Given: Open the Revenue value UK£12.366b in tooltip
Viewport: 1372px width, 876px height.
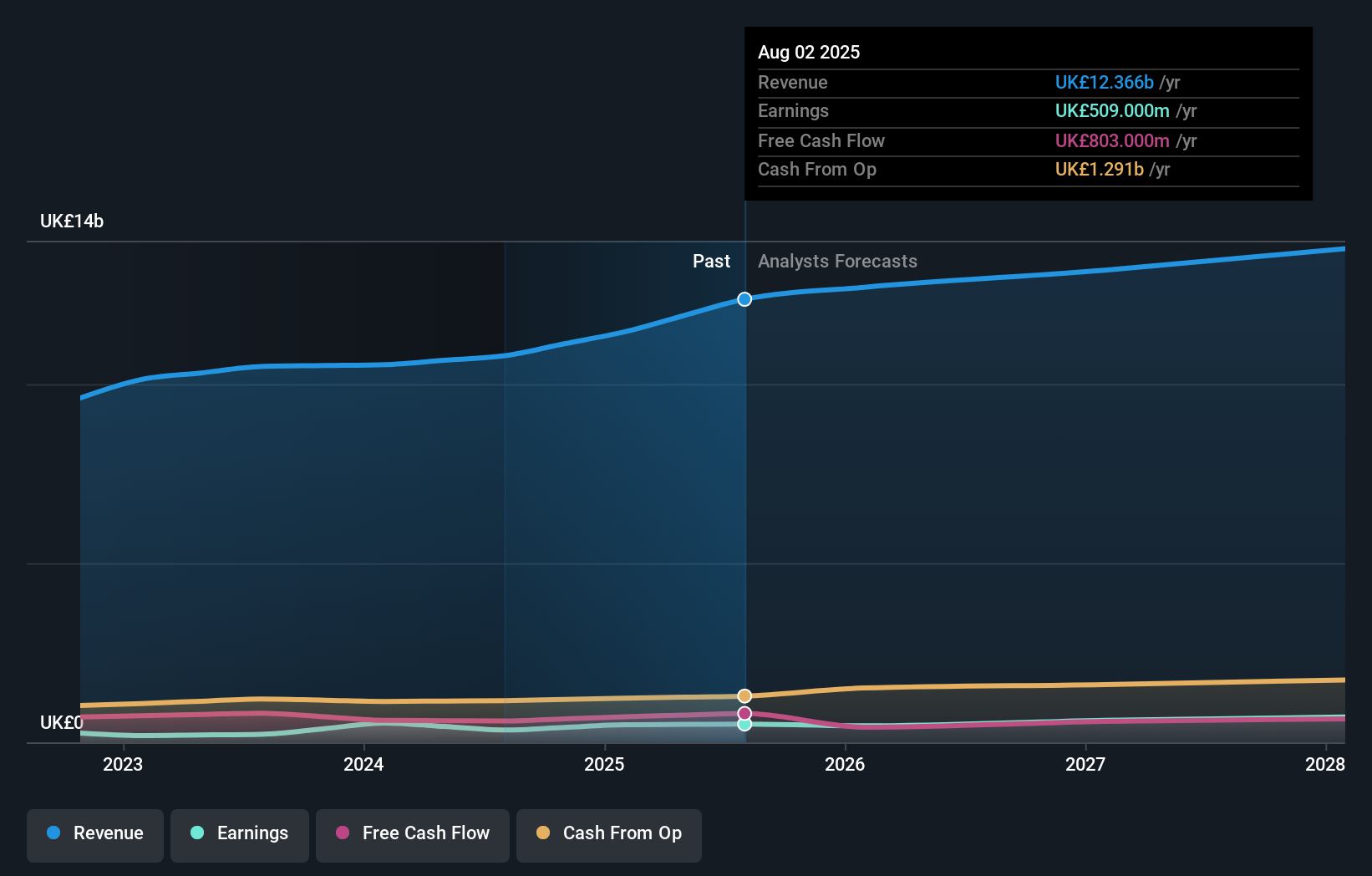Looking at the screenshot, I should pos(1105,82).
